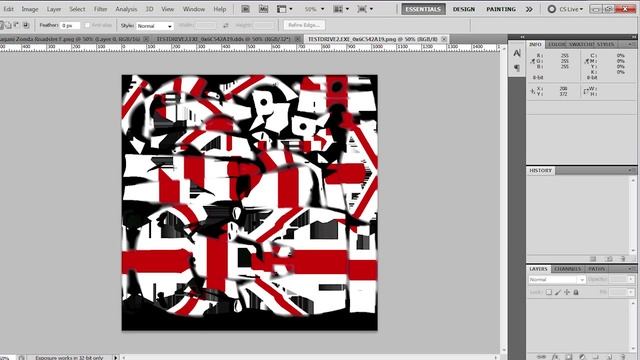Screen dimensions: 640x360
Task: Switch to the TESTDRIVE2.EXE_0x6C542A19.dds tab
Action: pyautogui.click(x=223, y=39)
